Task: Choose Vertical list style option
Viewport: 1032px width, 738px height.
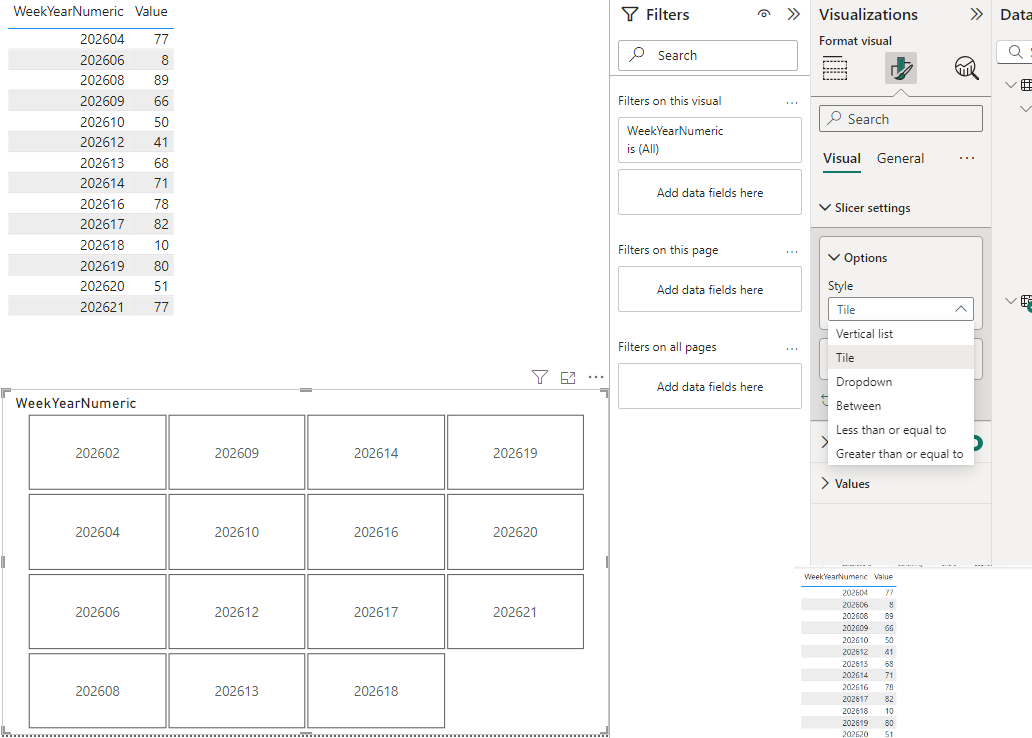Action: point(900,334)
